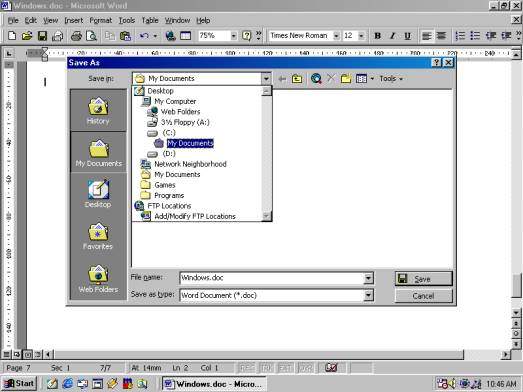
Task: Open the Undo history dropdown arrow
Action: click(155, 36)
